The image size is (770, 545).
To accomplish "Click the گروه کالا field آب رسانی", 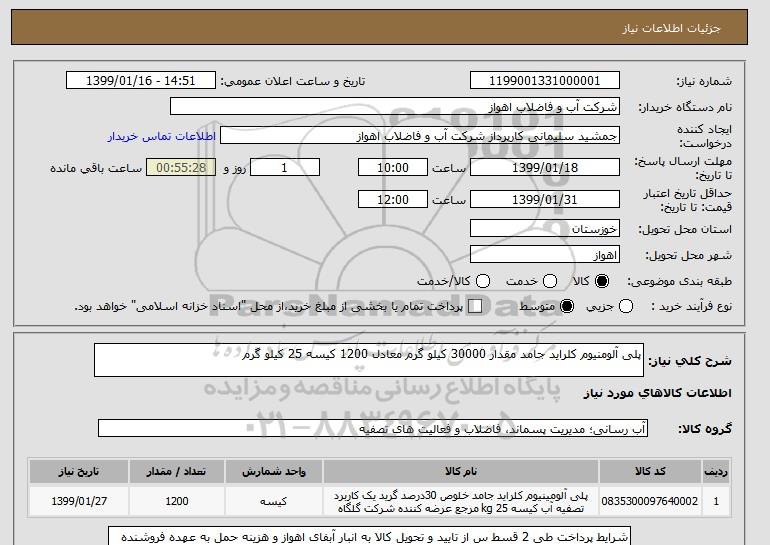I will pyautogui.click(x=373, y=429).
